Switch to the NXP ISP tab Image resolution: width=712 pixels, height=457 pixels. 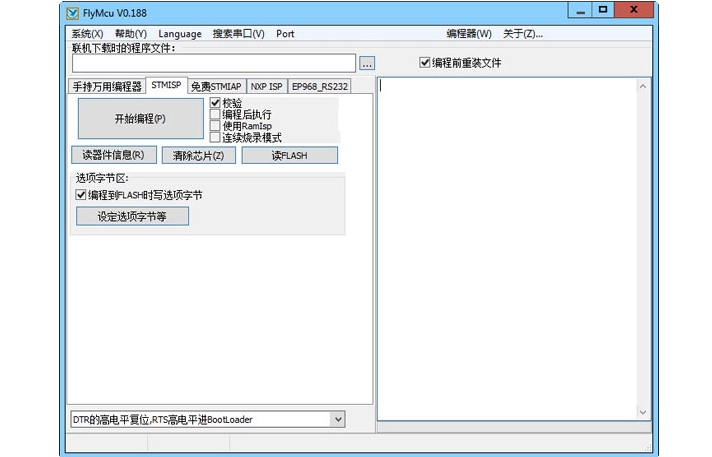pos(267,86)
